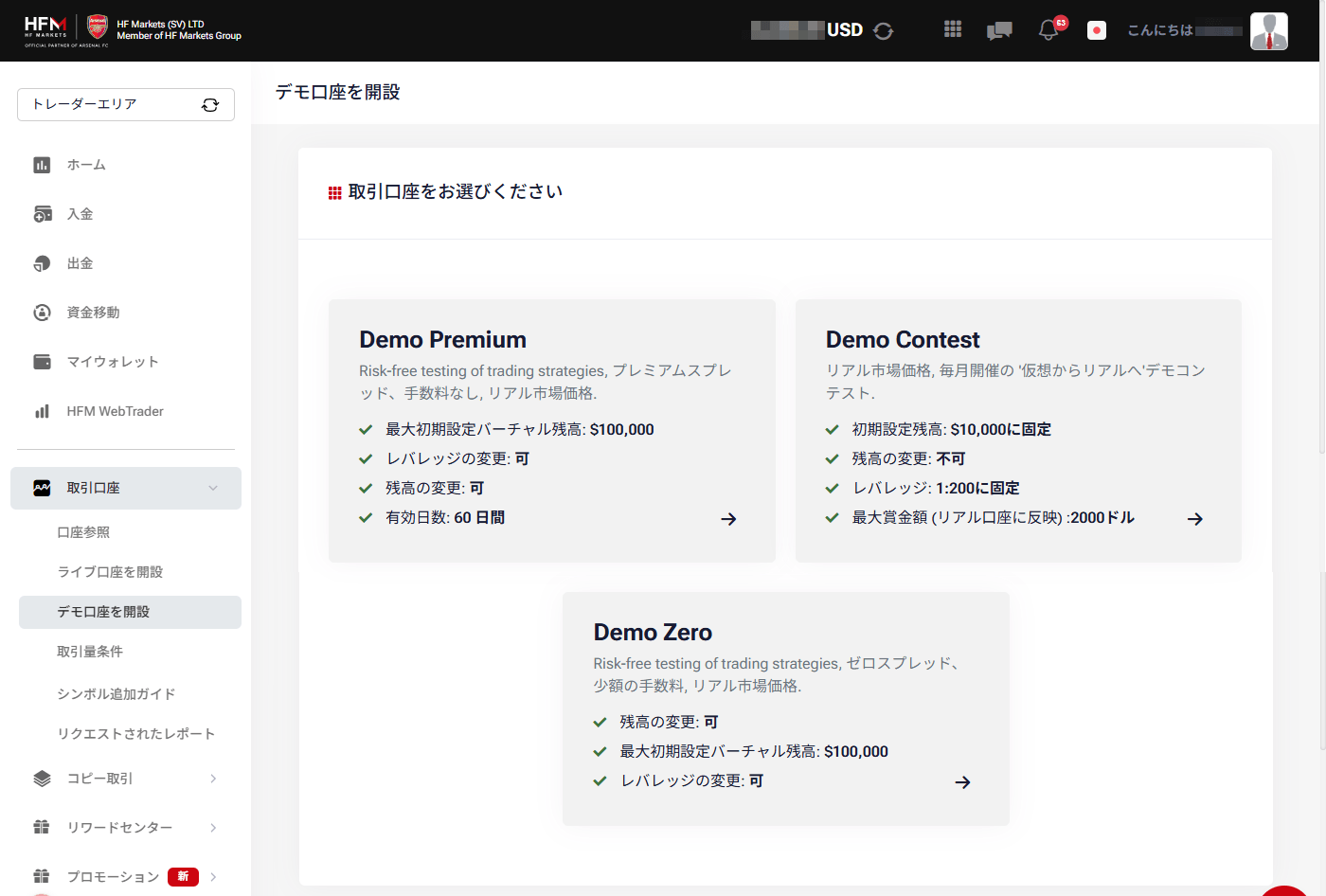1326x896 pixels.
Task: Expand the コピー取引 chevron
Action: [213, 779]
